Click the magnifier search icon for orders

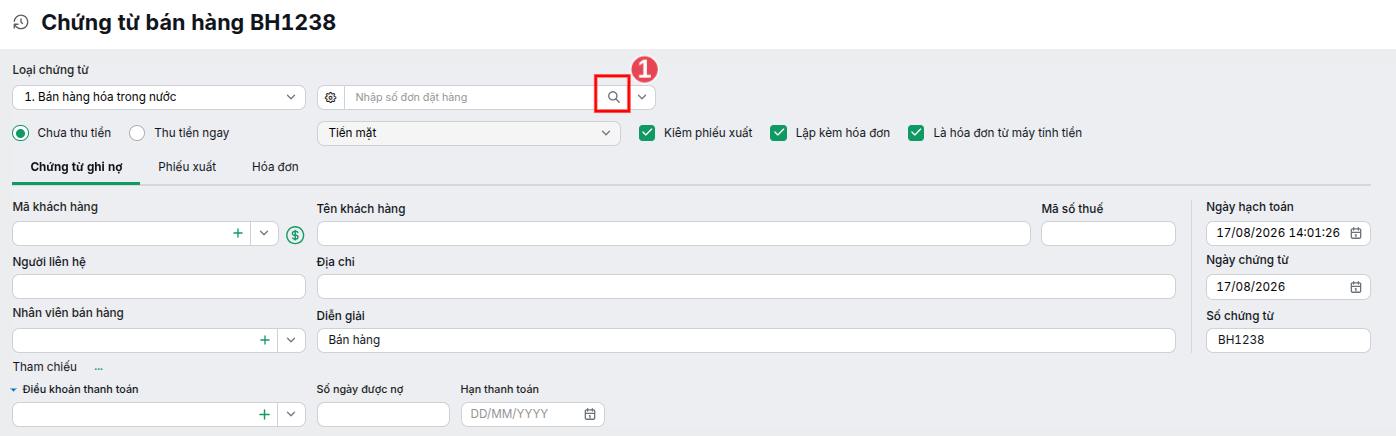(x=614, y=97)
